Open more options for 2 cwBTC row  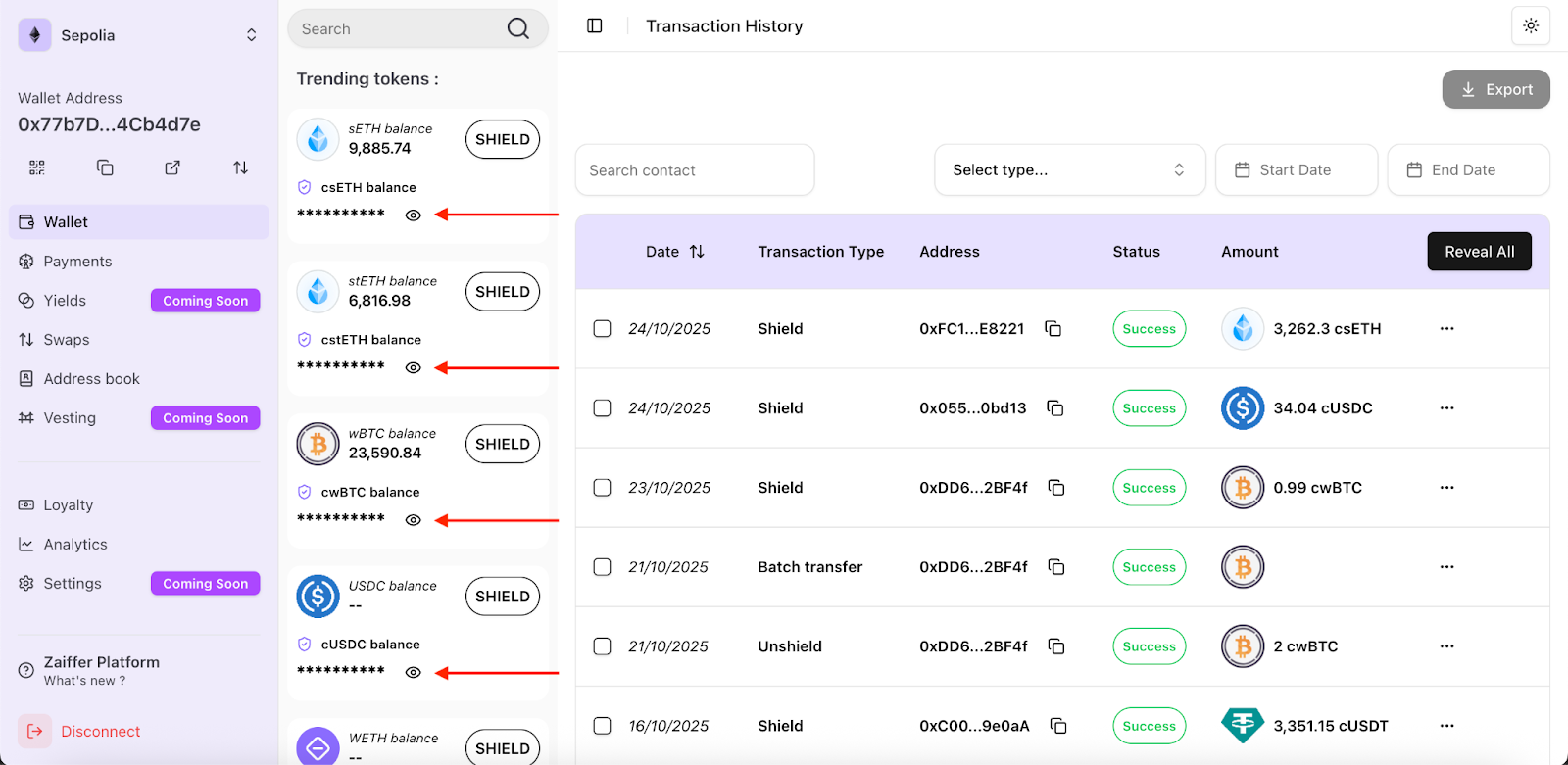[1447, 646]
